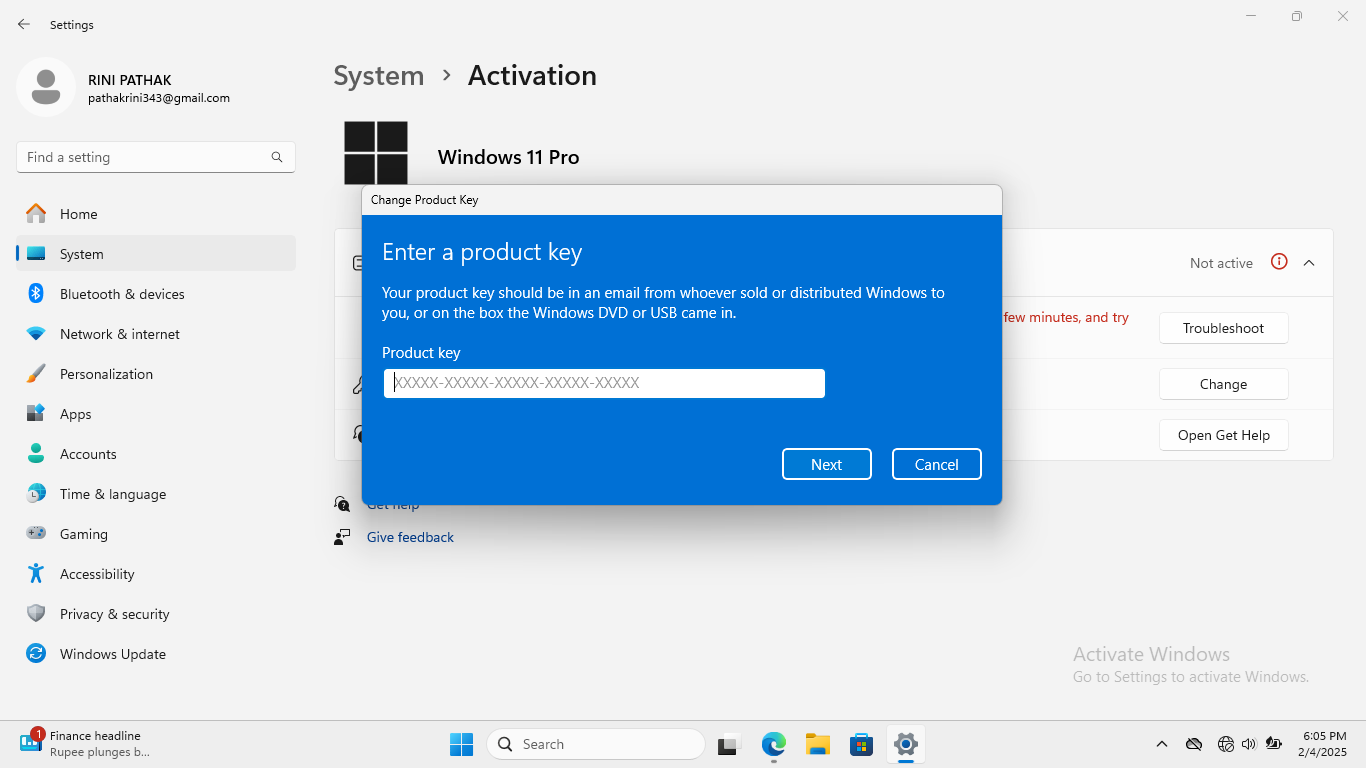Open Bluetooth & devices via its icon
This screenshot has width=1366, height=768.
[x=36, y=294]
